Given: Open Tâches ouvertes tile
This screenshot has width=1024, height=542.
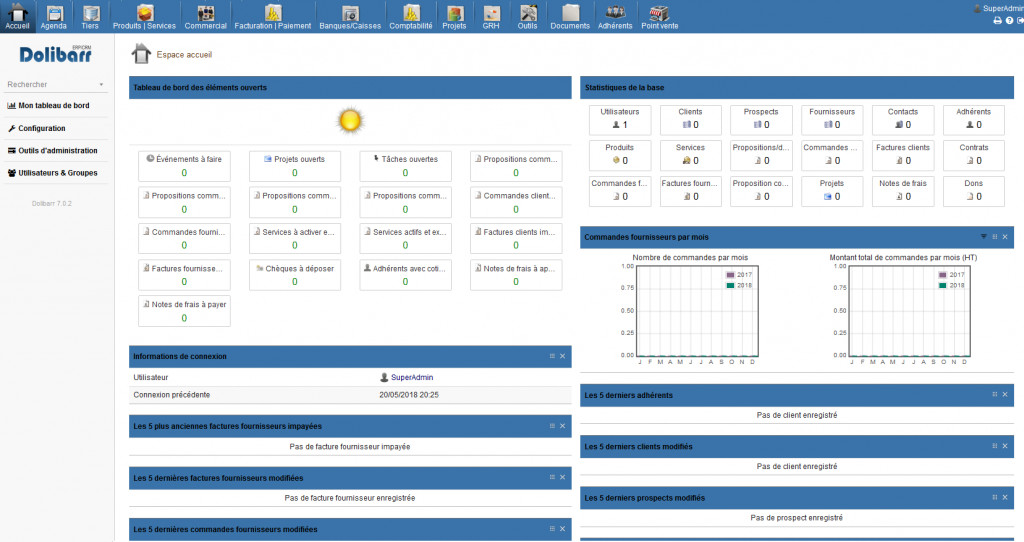Looking at the screenshot, I should point(406,166).
